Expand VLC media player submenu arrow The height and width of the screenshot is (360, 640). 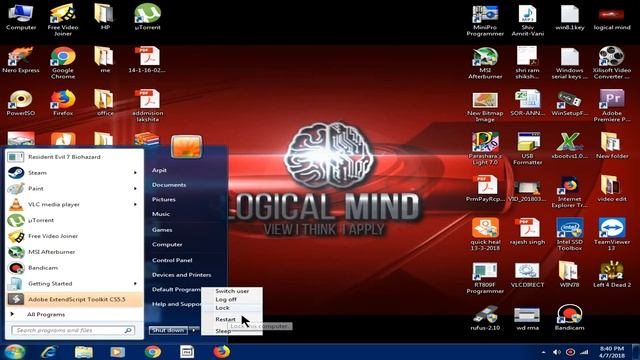(135, 204)
